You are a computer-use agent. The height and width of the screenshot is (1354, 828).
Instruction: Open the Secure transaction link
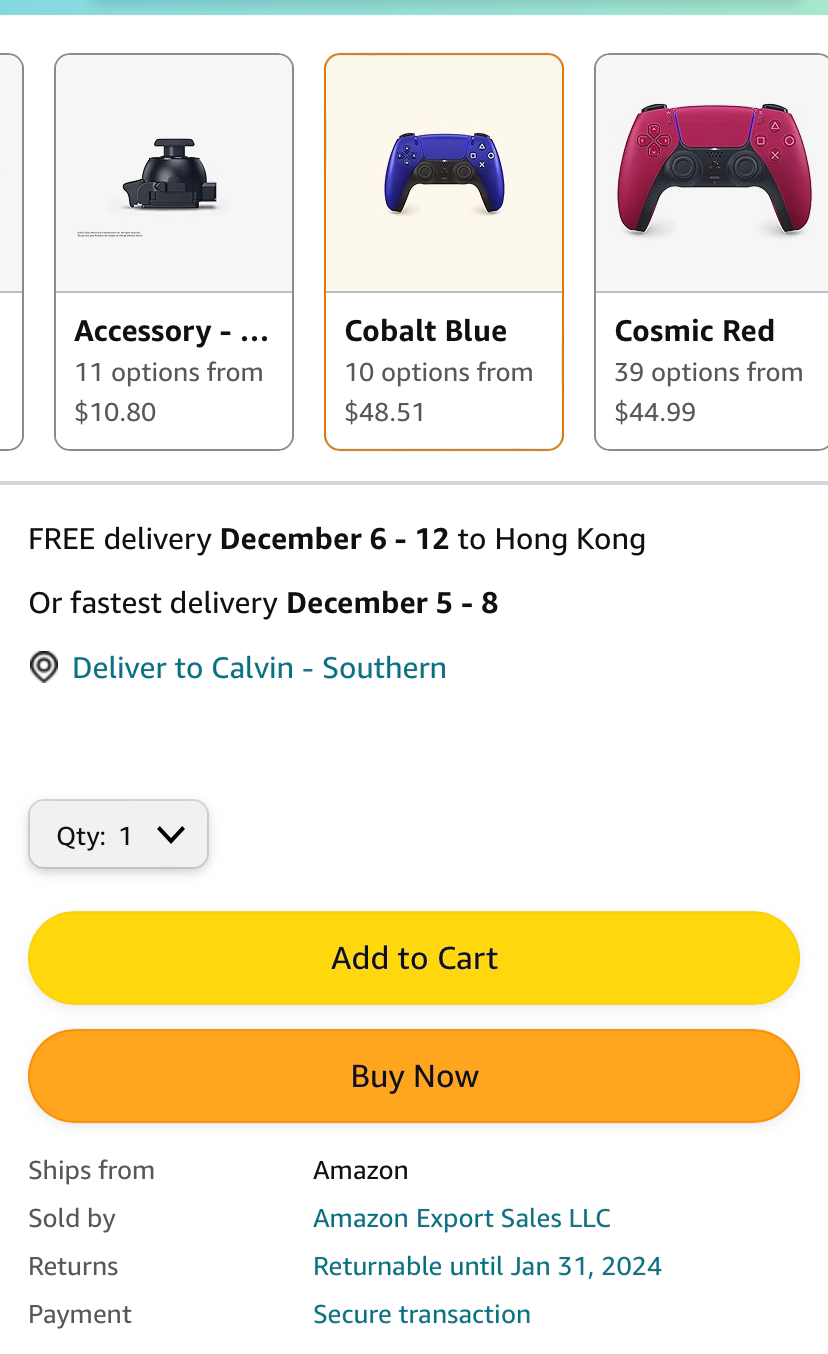pos(422,1314)
